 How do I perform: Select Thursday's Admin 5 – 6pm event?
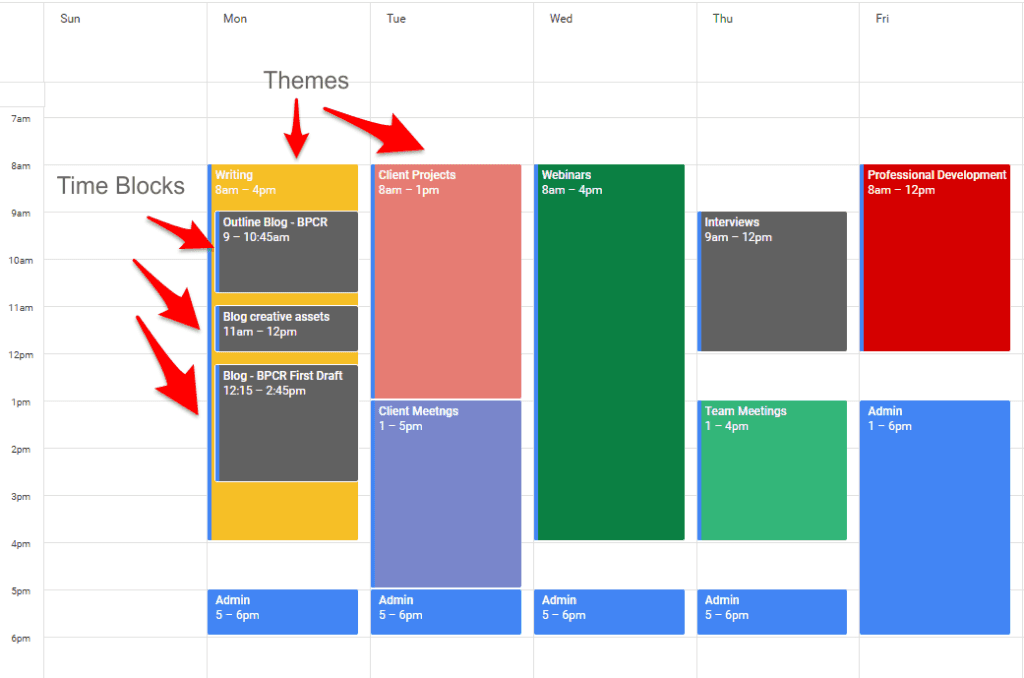(x=773, y=611)
